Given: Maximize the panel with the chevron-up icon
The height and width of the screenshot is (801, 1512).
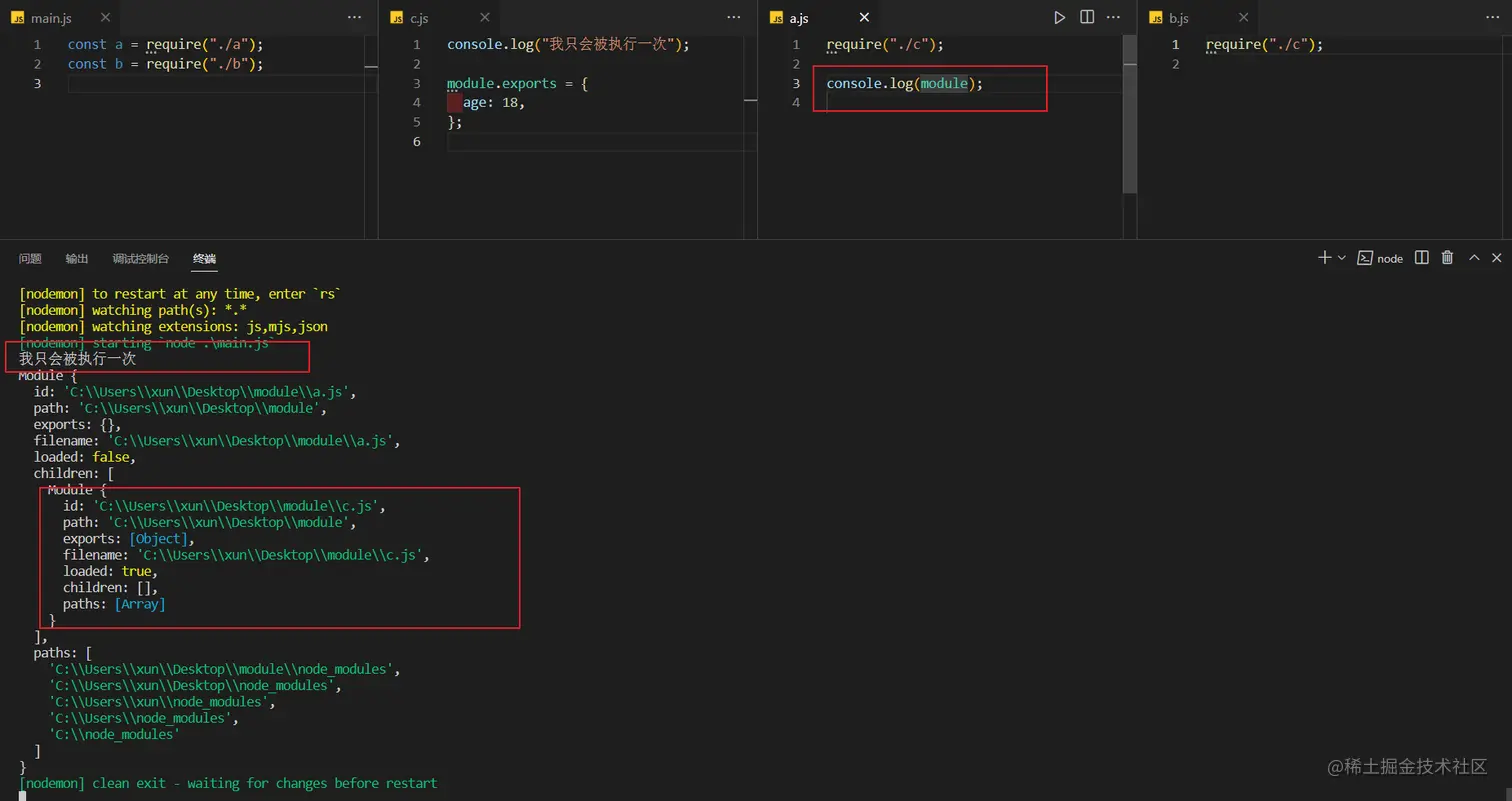Looking at the screenshot, I should coord(1474,258).
